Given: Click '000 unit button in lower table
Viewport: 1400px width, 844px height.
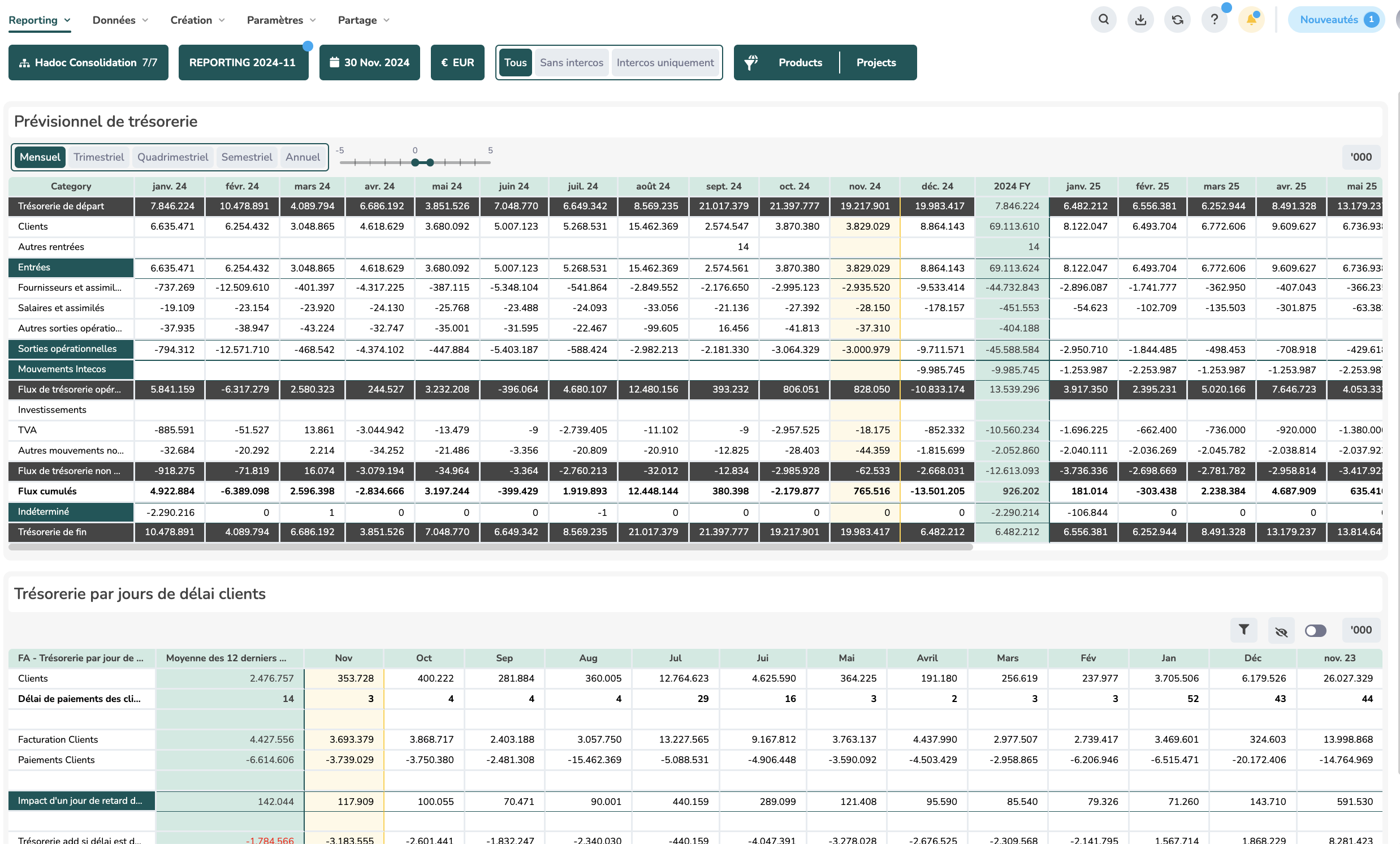Looking at the screenshot, I should (1361, 630).
